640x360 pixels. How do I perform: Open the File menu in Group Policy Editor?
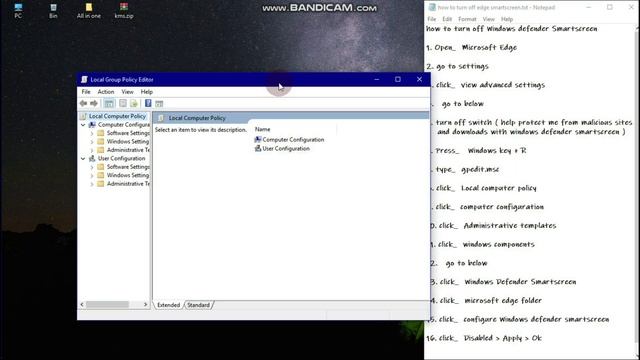(x=86, y=92)
